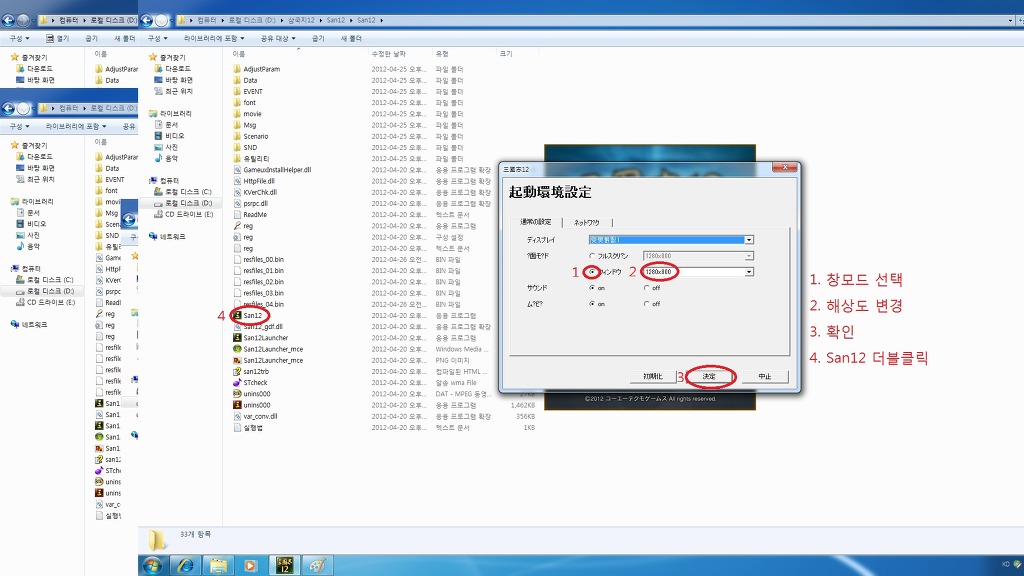Open 즐겨찾기 favorites in main window sidebar
Viewport: 1024px width, 576px height.
click(172, 57)
